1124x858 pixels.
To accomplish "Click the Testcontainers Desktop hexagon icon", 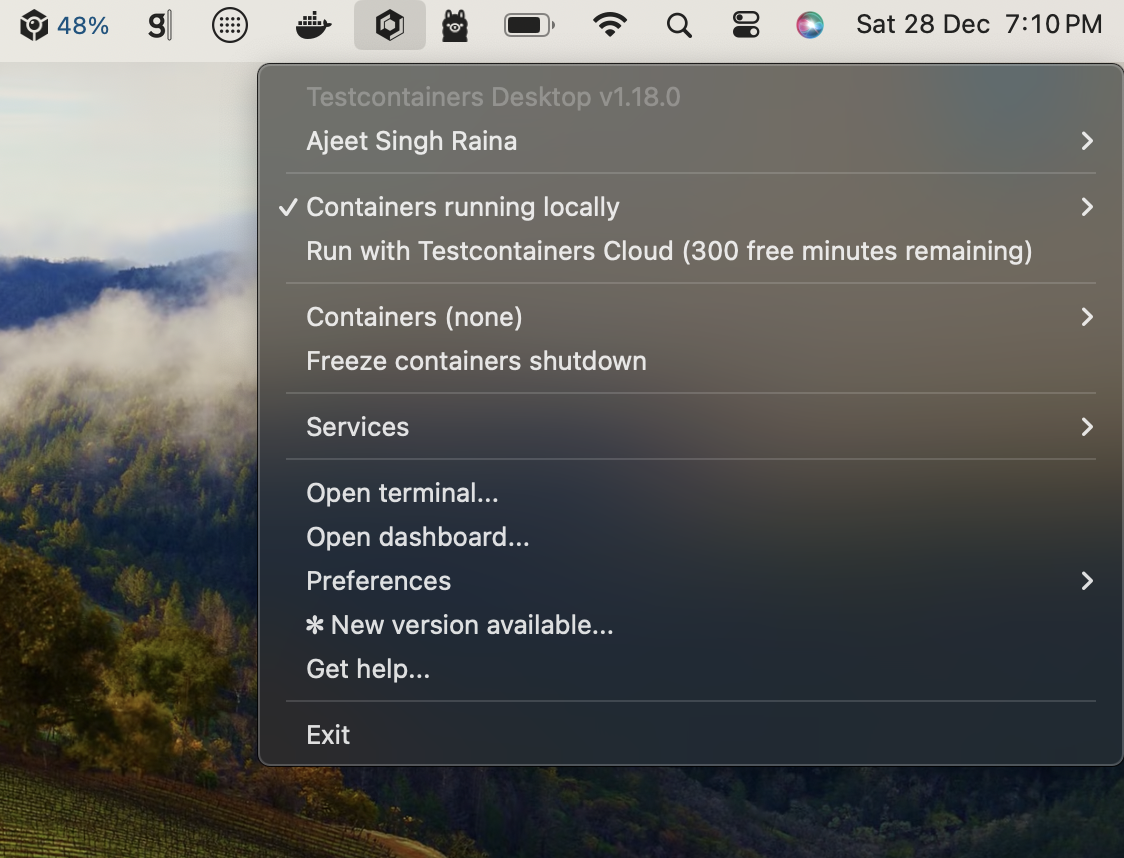I will (x=390, y=26).
